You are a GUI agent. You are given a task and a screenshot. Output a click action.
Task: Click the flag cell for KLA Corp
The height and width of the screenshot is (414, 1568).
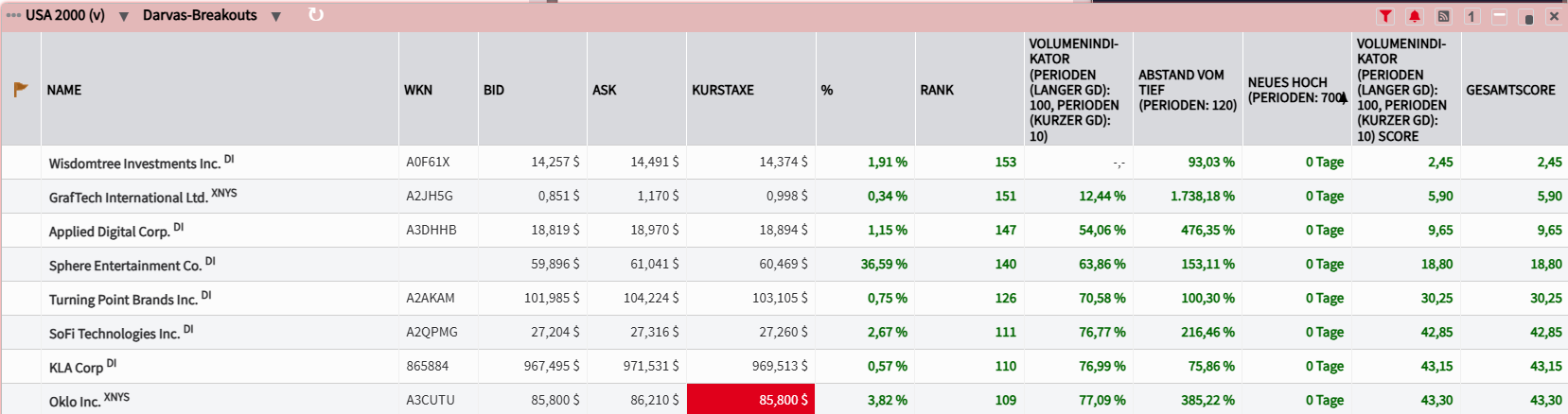point(21,367)
